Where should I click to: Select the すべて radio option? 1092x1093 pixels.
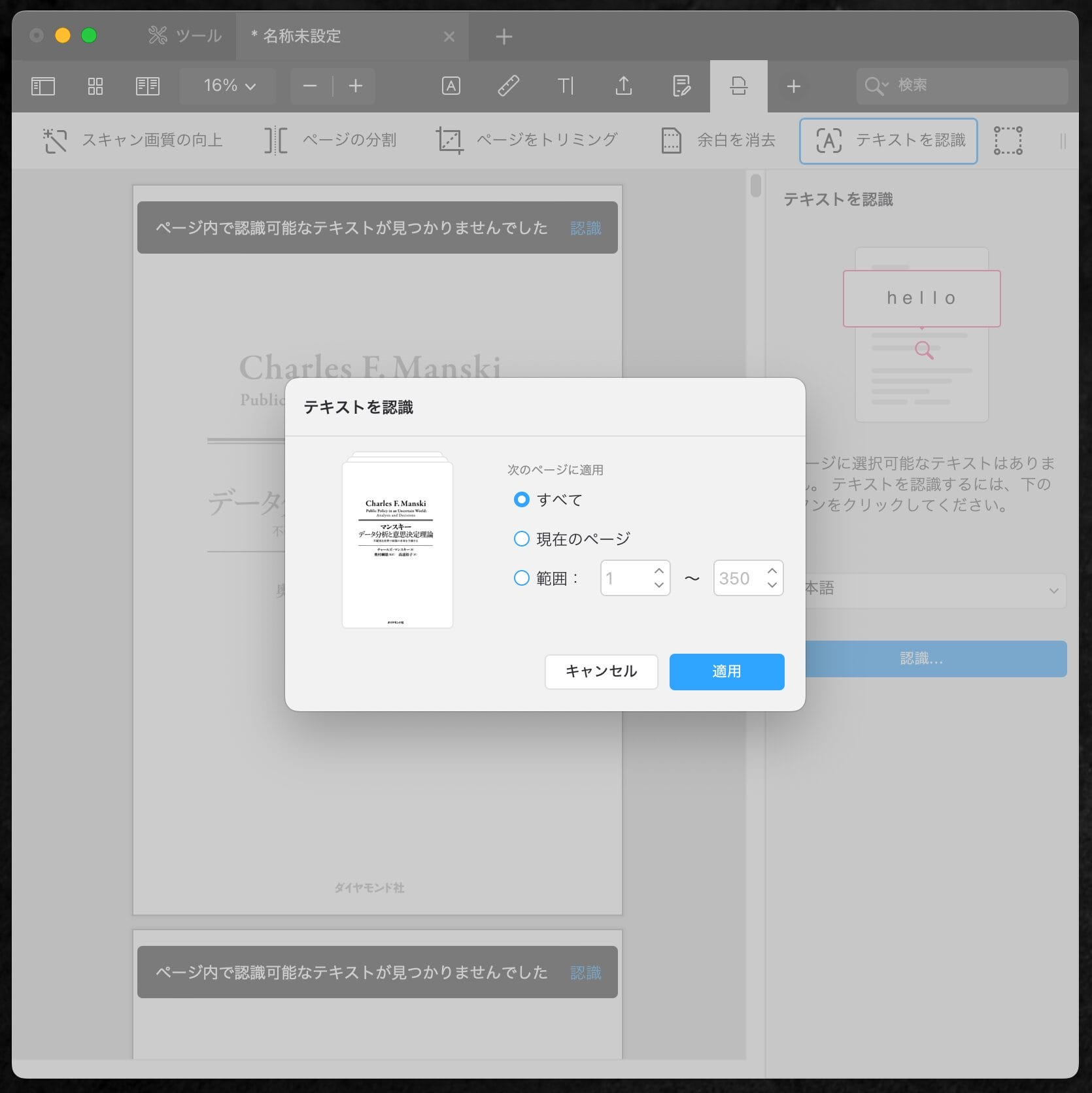pyautogui.click(x=521, y=500)
